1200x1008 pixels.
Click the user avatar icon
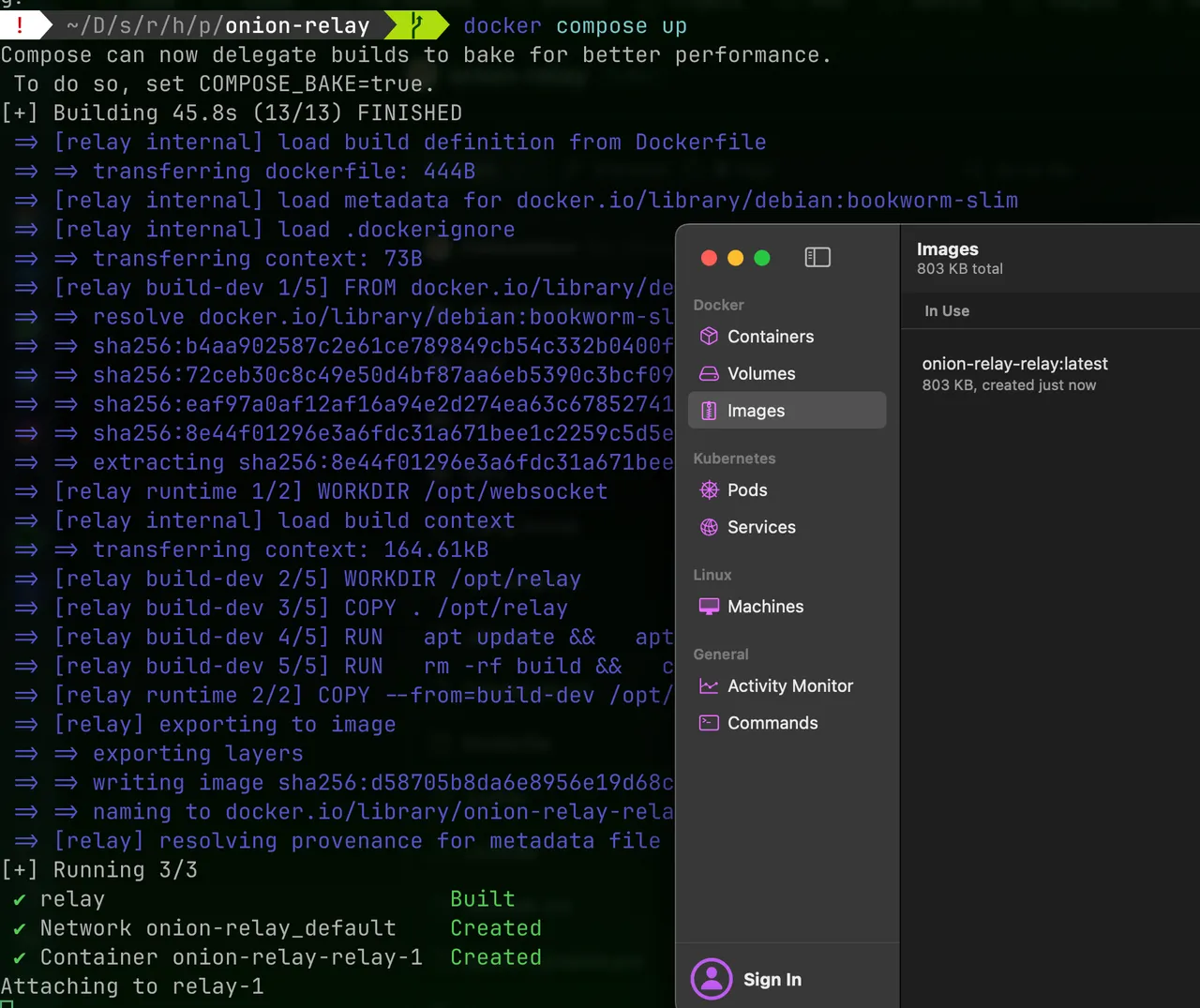point(712,979)
